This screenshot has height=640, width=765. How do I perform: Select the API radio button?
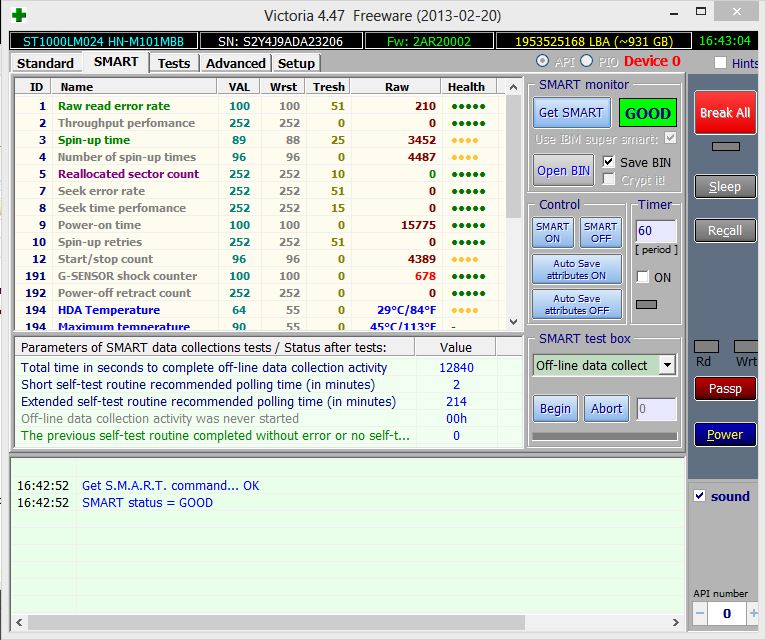542,61
